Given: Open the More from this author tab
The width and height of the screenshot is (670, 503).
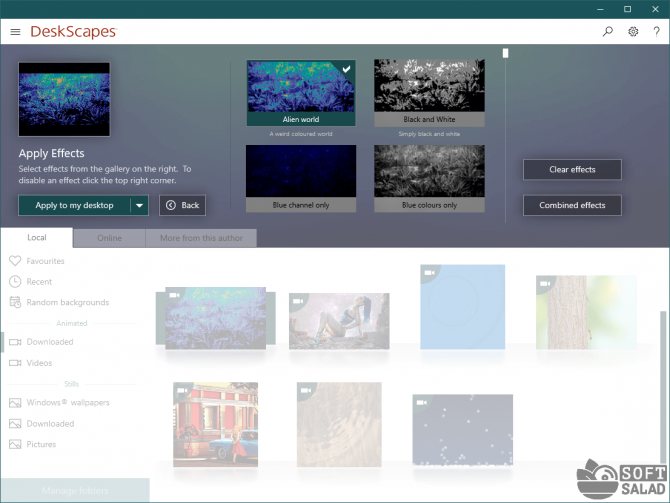Looking at the screenshot, I should point(201,238).
